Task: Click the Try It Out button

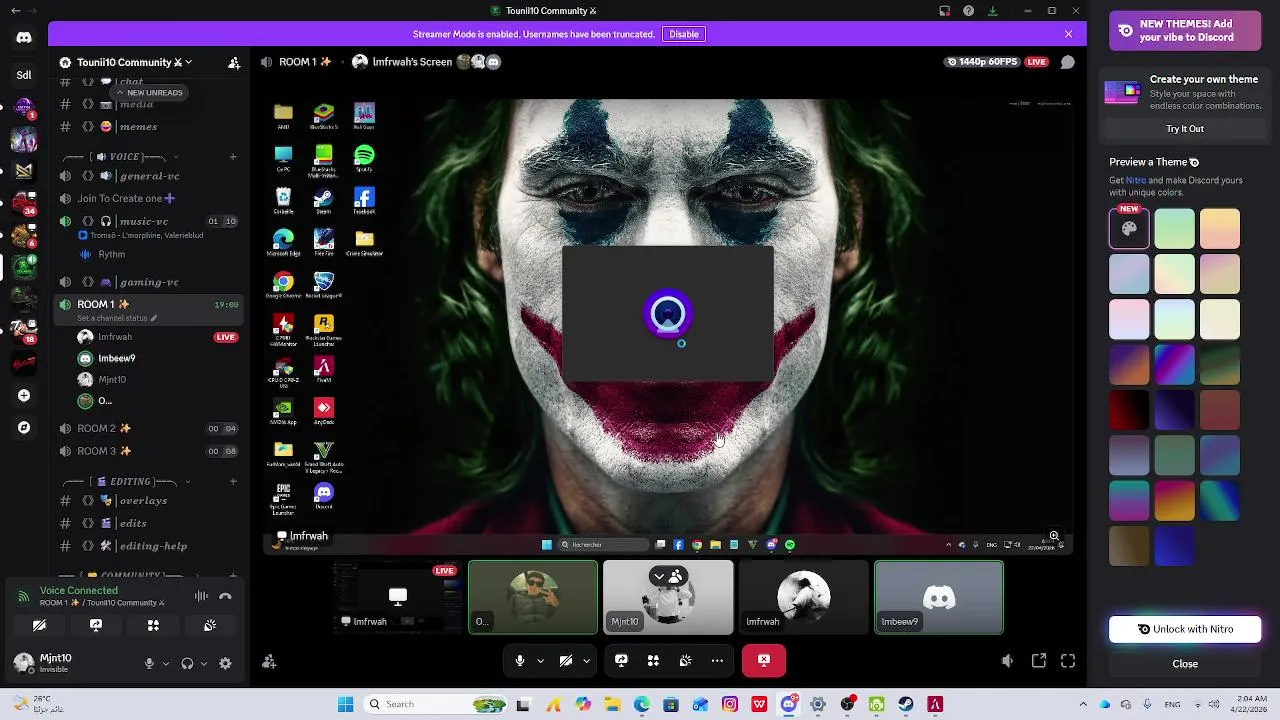Action: (1185, 129)
